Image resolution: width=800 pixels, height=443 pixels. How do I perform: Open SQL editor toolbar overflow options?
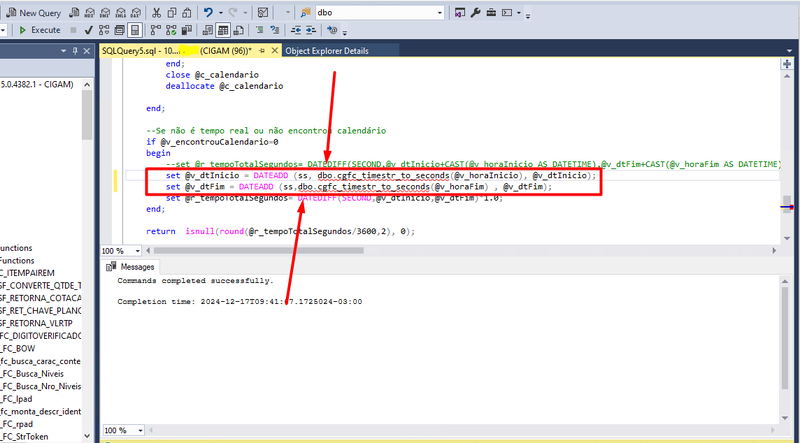345,33
